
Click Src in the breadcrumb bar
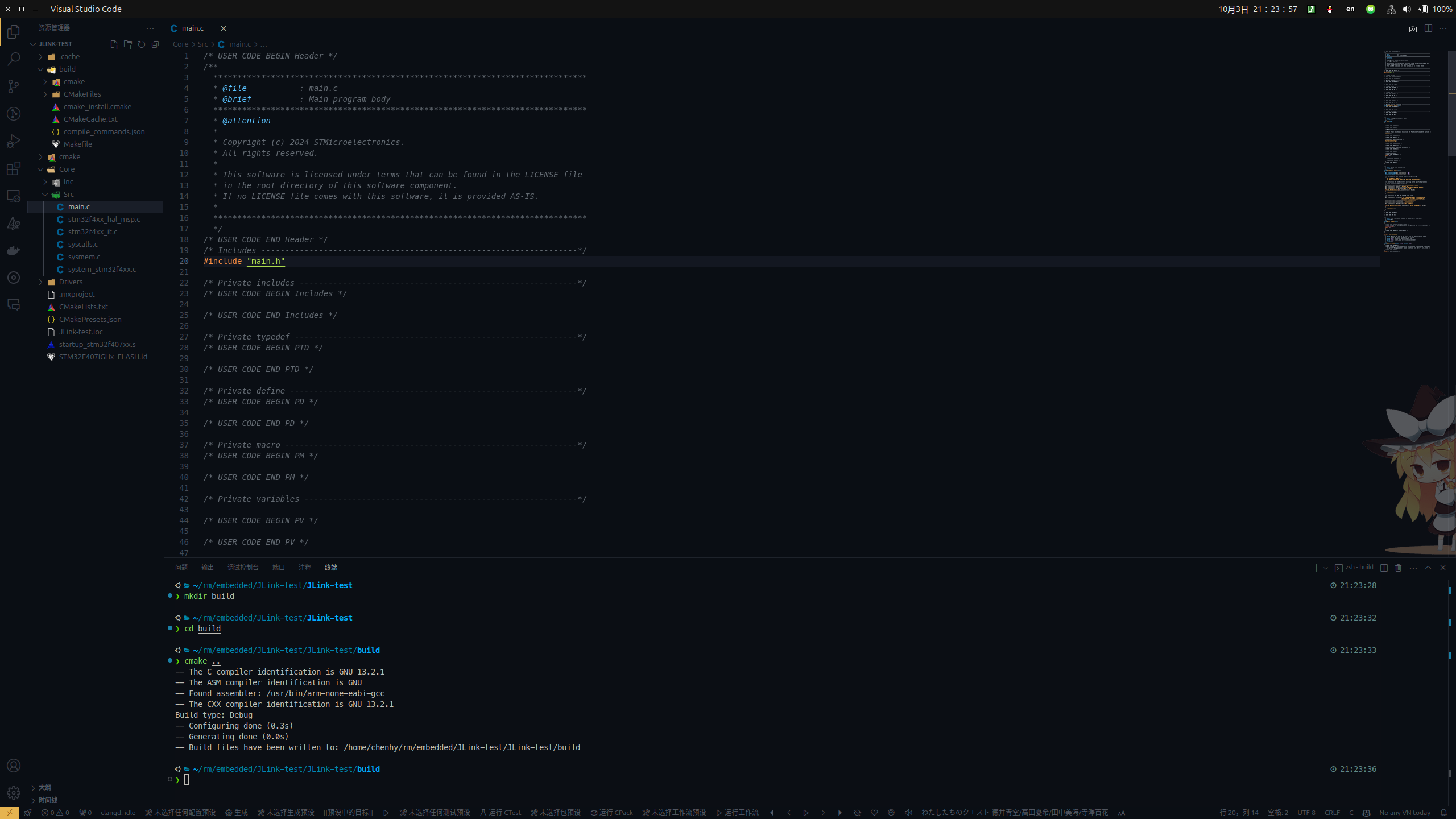202,44
